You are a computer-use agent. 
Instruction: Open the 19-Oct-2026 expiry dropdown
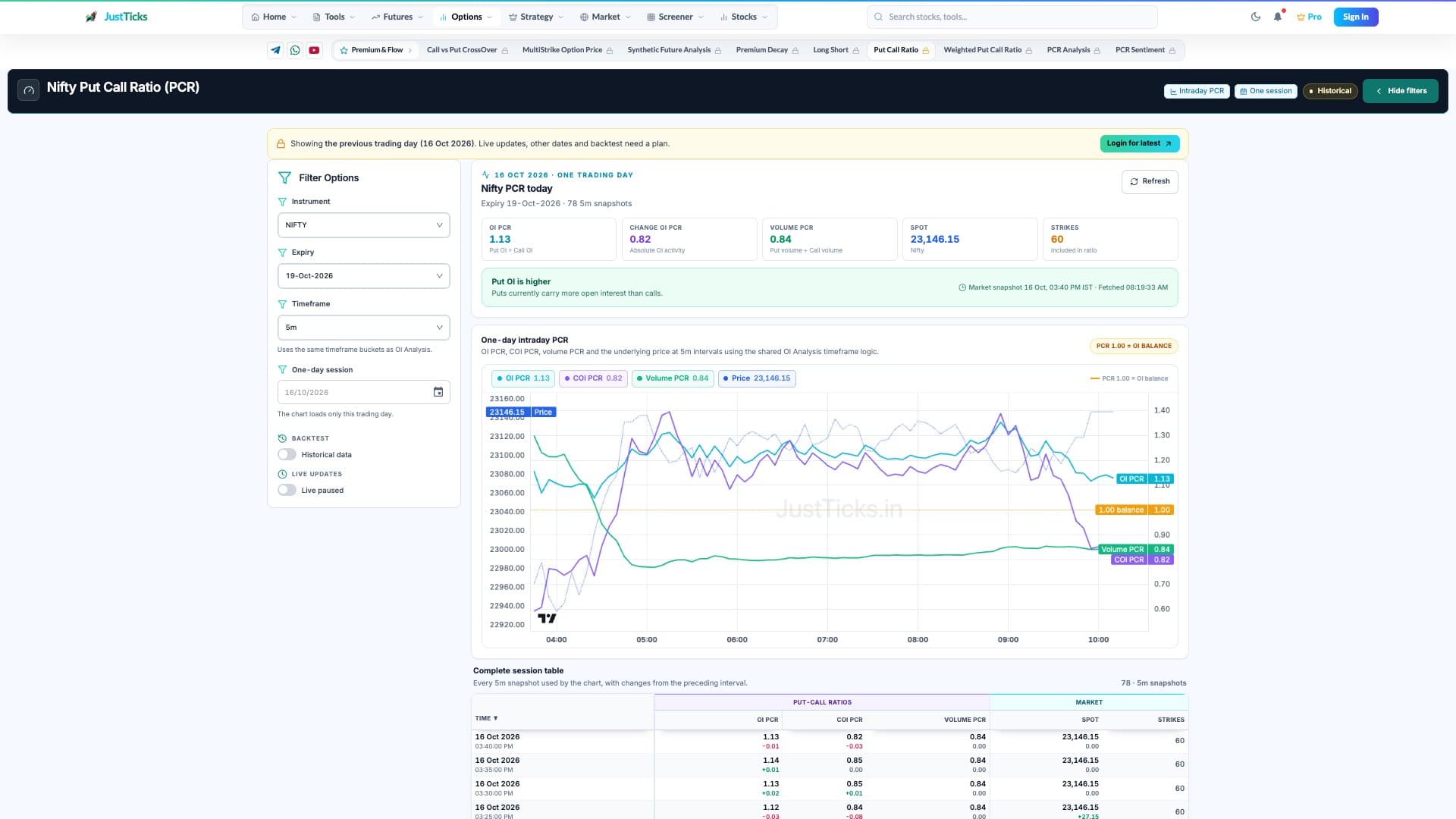(364, 276)
